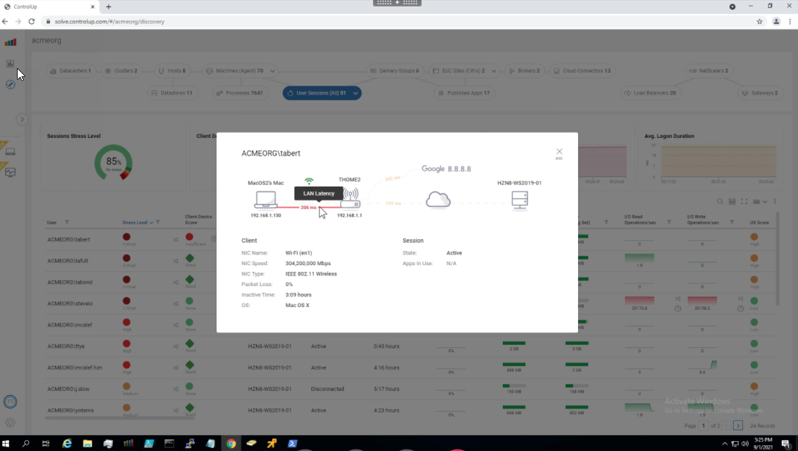This screenshot has height=451, width=798.
Task: Open taskbar search
Action: (x=25, y=443)
